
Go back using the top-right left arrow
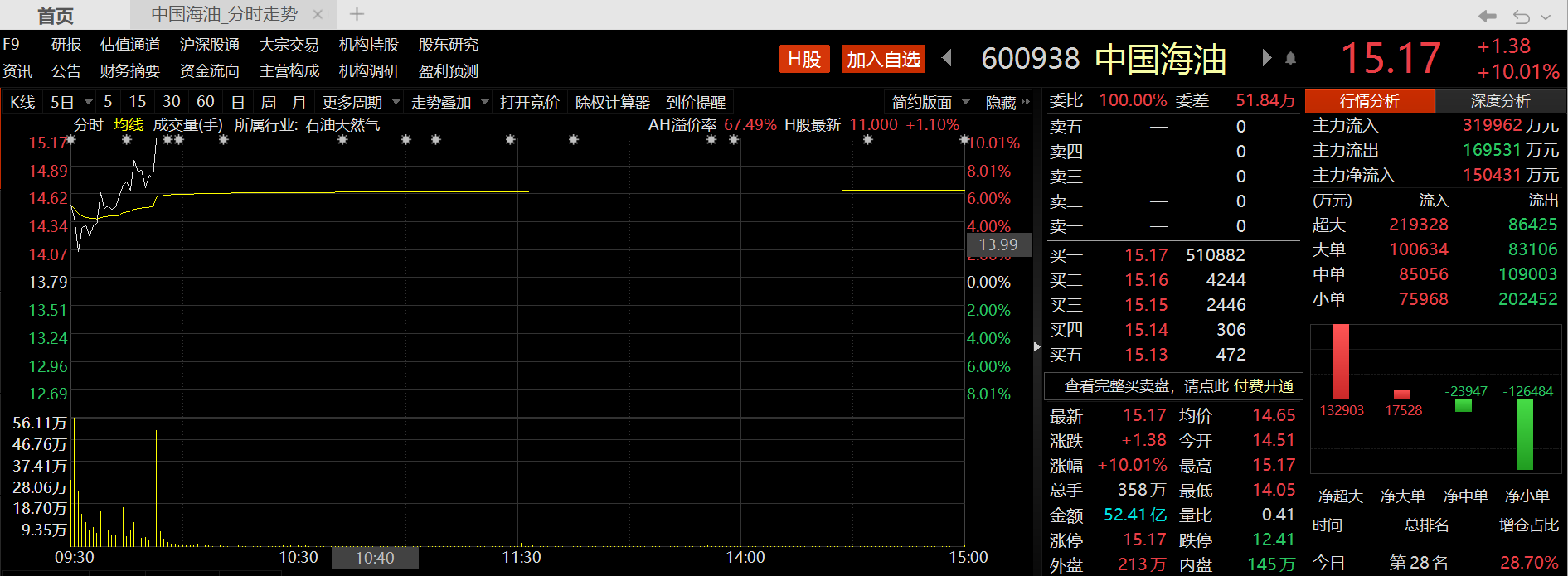click(1488, 16)
